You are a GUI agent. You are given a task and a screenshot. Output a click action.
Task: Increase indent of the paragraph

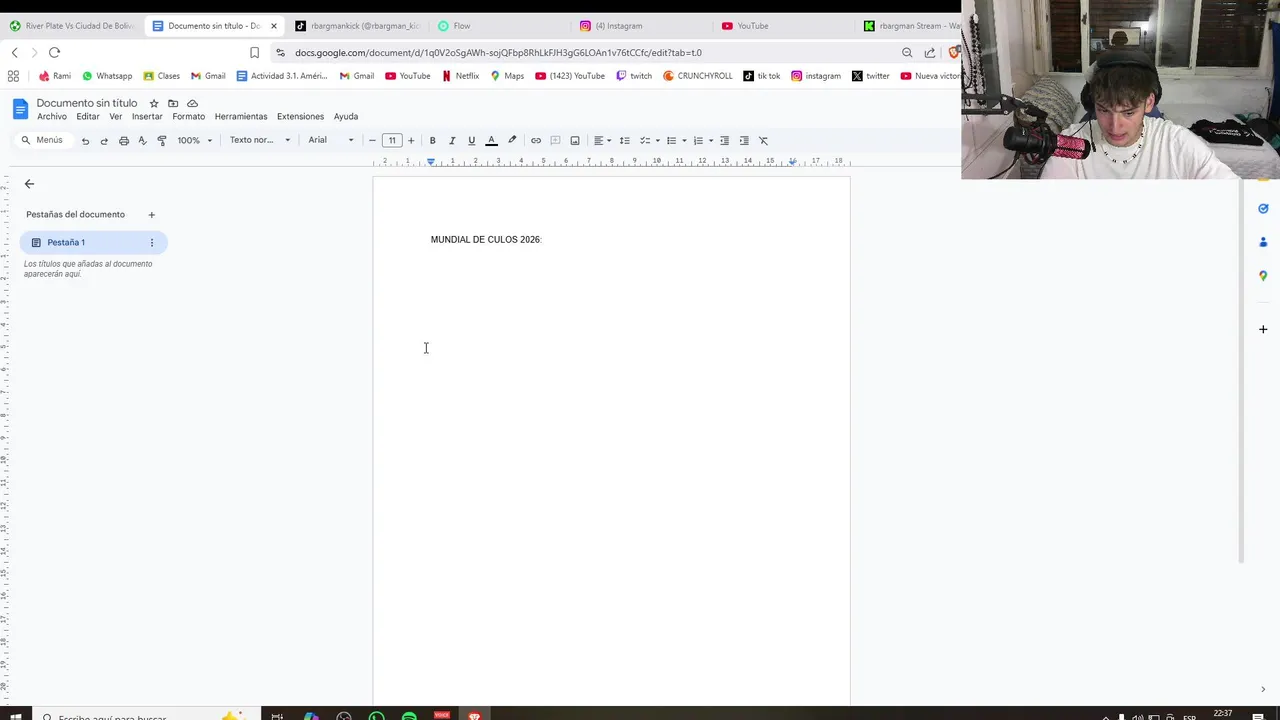tap(744, 141)
